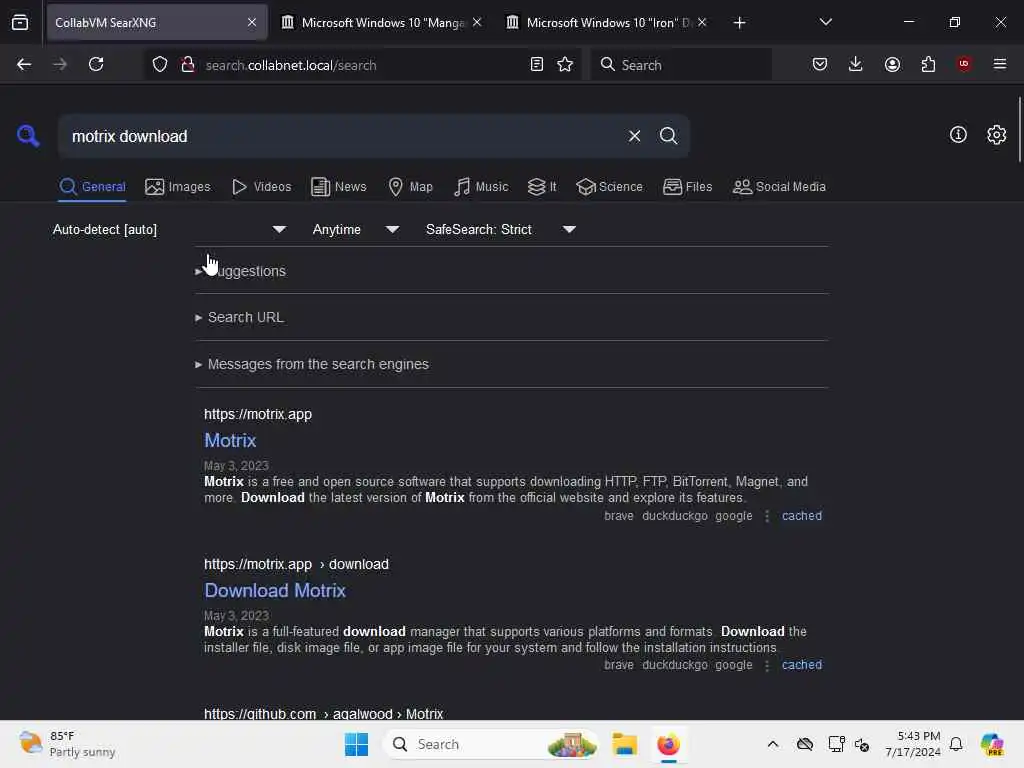Open File Explorer from taskbar
1024x768 pixels.
point(624,744)
